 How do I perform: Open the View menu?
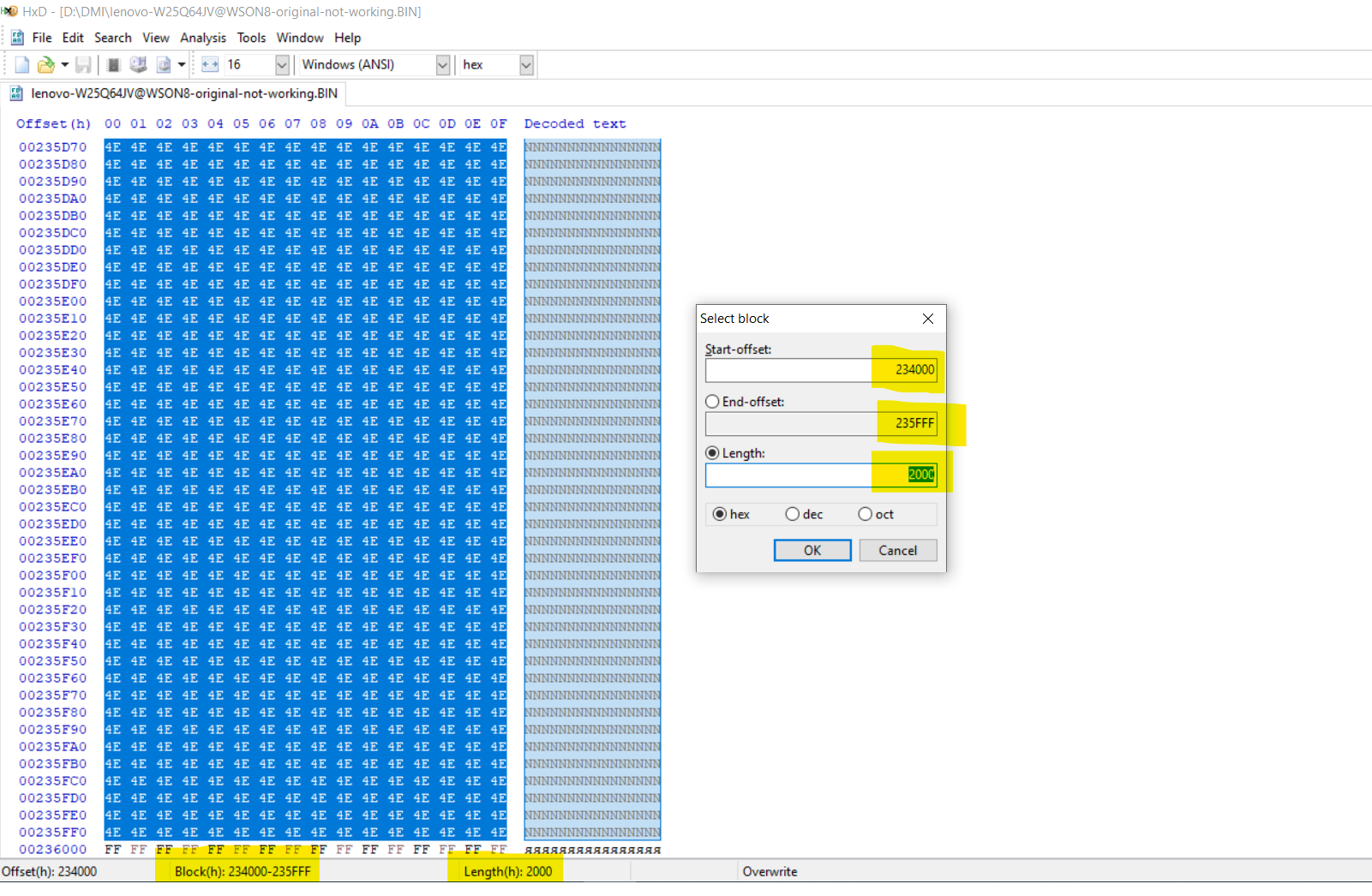click(156, 38)
